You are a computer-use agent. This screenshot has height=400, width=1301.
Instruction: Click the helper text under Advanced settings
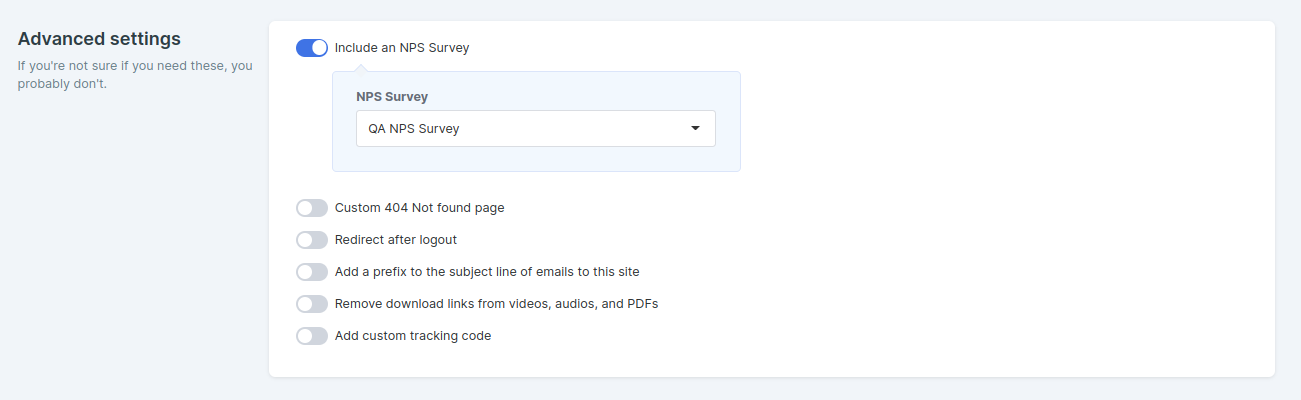pyautogui.click(x=135, y=75)
